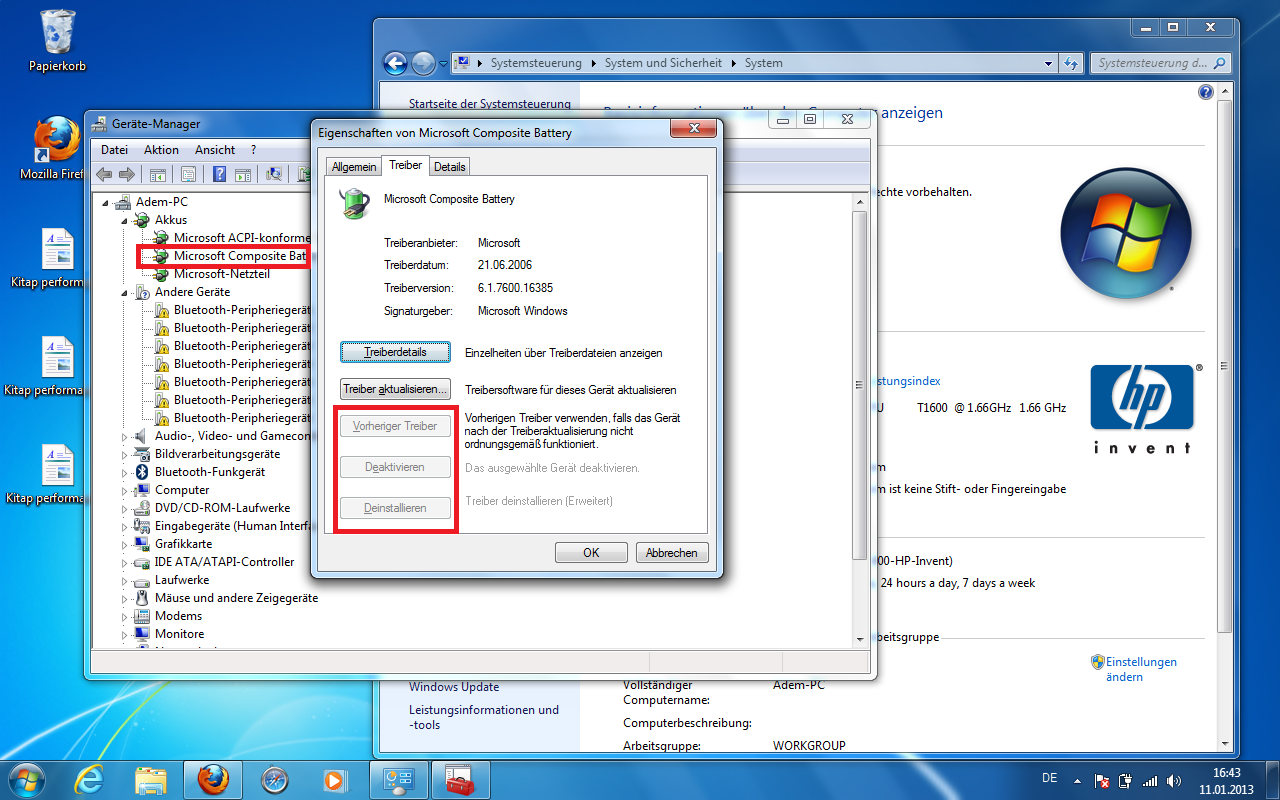Launch Internet Explorer from the taskbar

coord(91,778)
